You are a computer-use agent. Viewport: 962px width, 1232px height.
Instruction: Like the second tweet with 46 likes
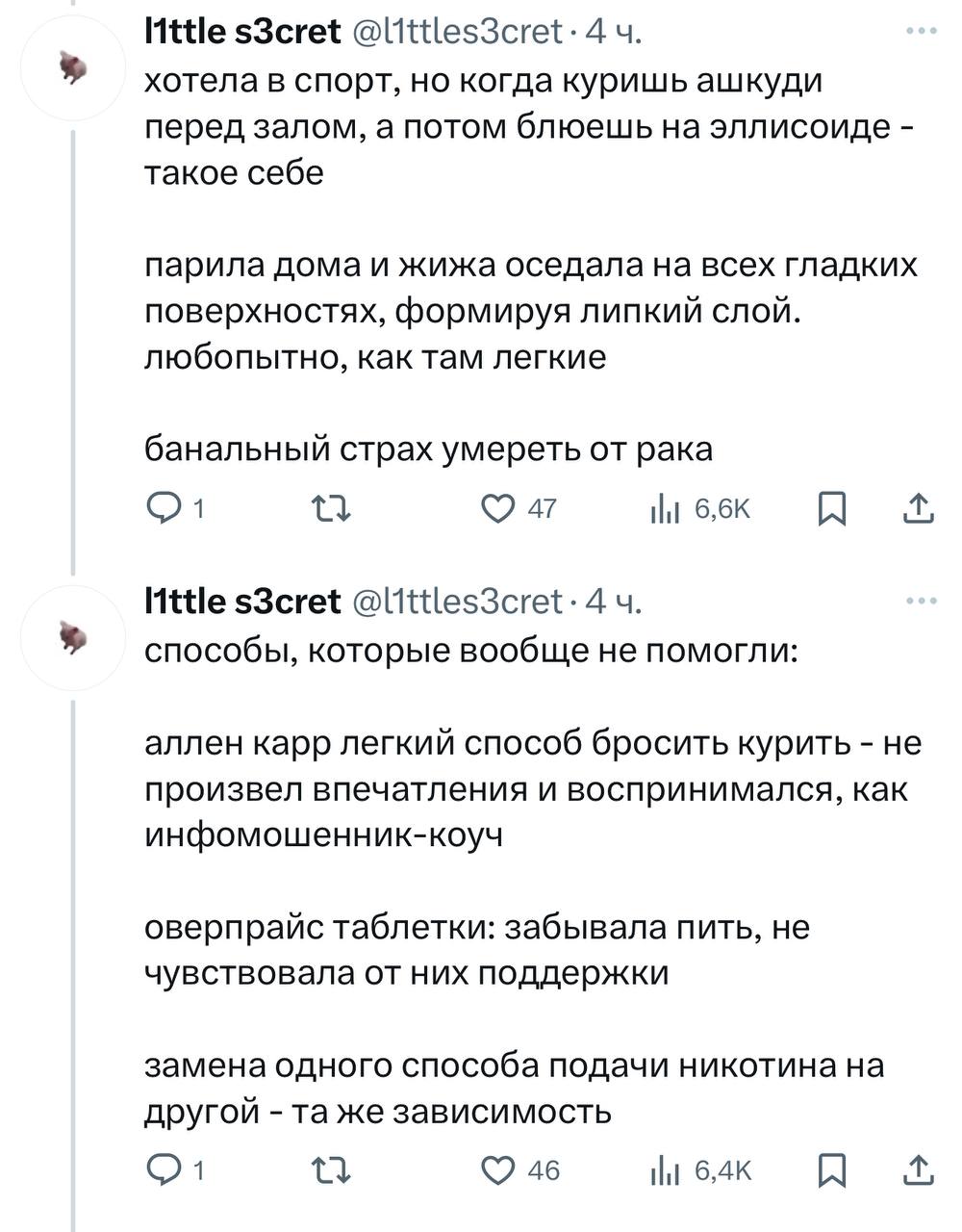[x=499, y=1169]
